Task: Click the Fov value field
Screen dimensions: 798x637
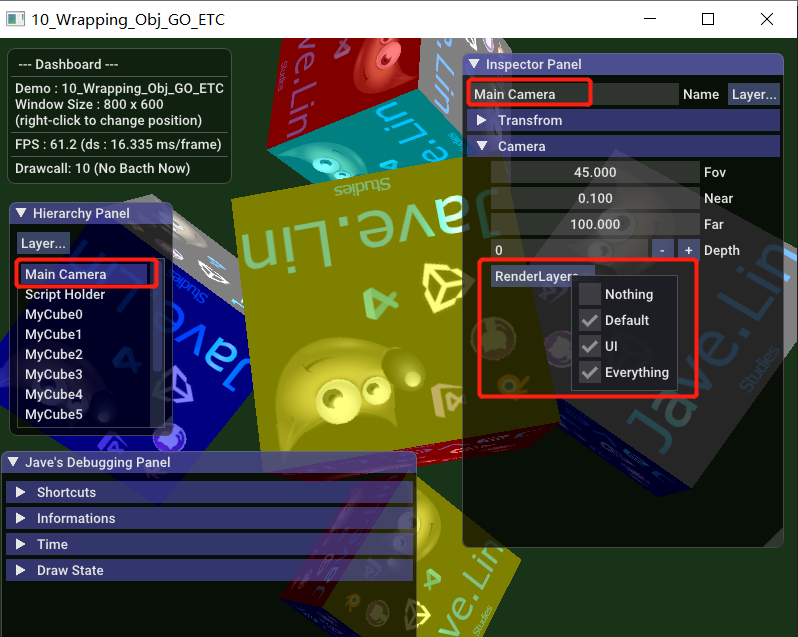Action: tap(595, 172)
